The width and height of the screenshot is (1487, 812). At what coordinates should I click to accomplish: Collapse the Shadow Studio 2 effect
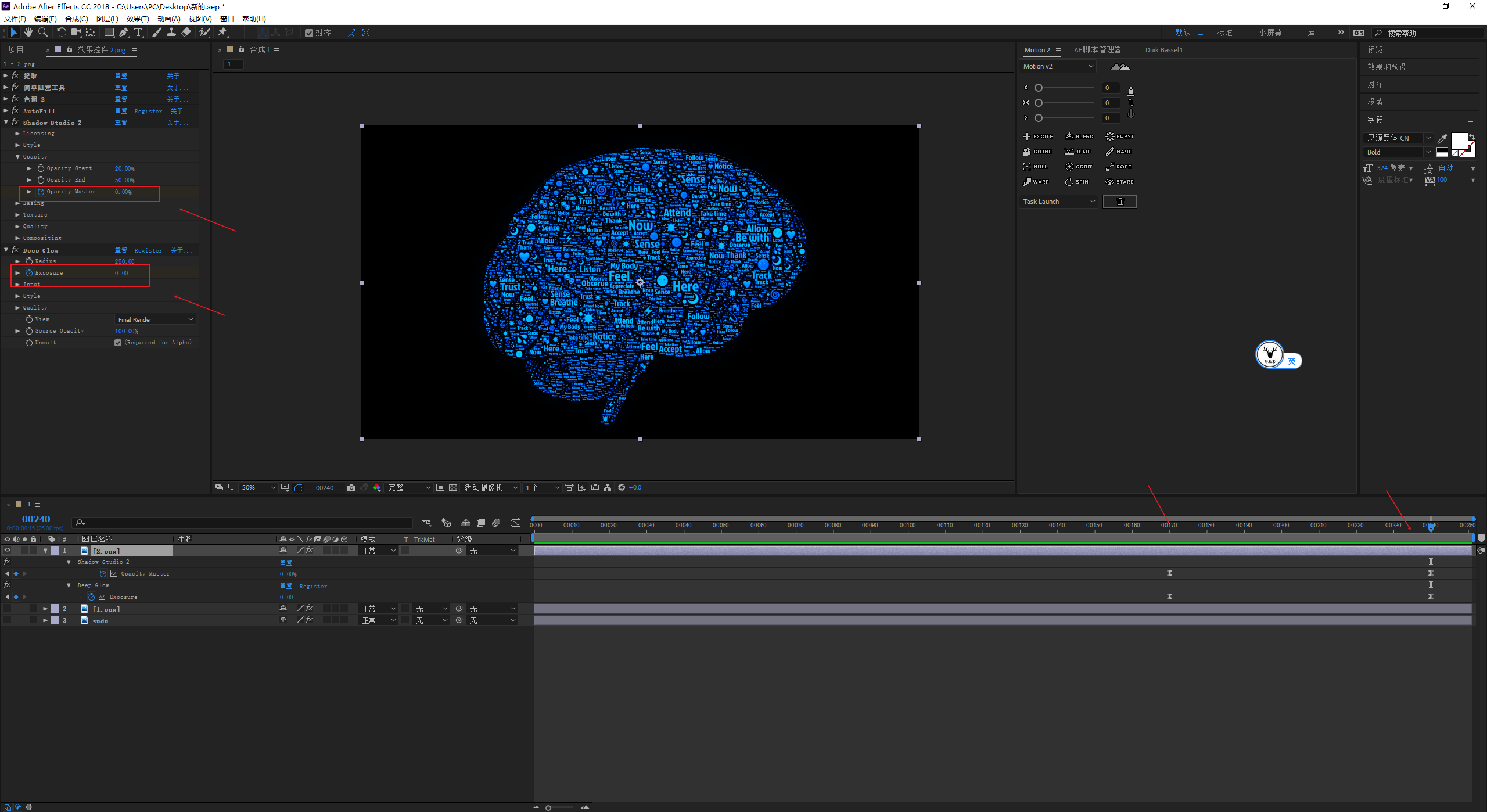coord(6,123)
